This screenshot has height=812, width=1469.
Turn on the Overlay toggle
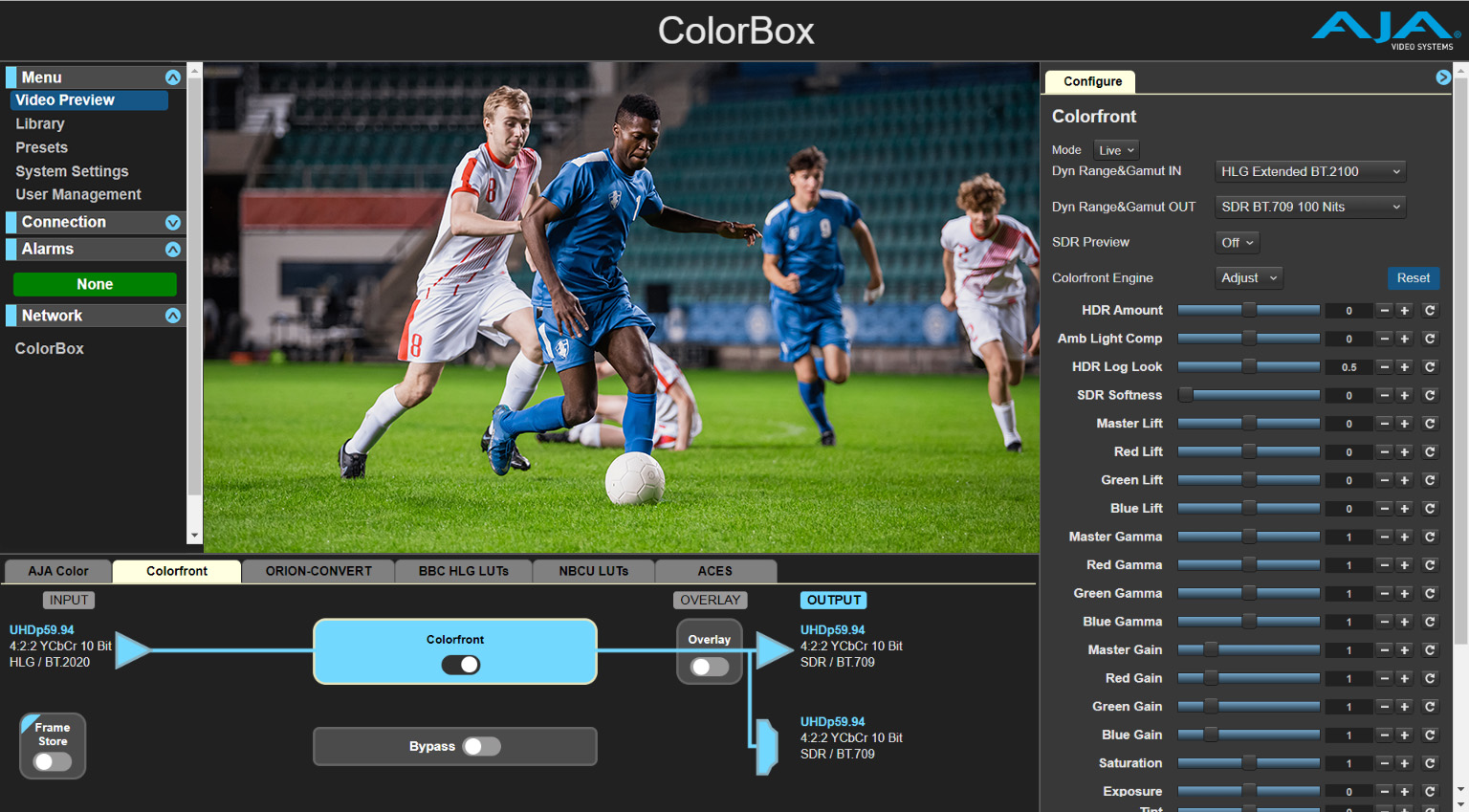[x=710, y=667]
